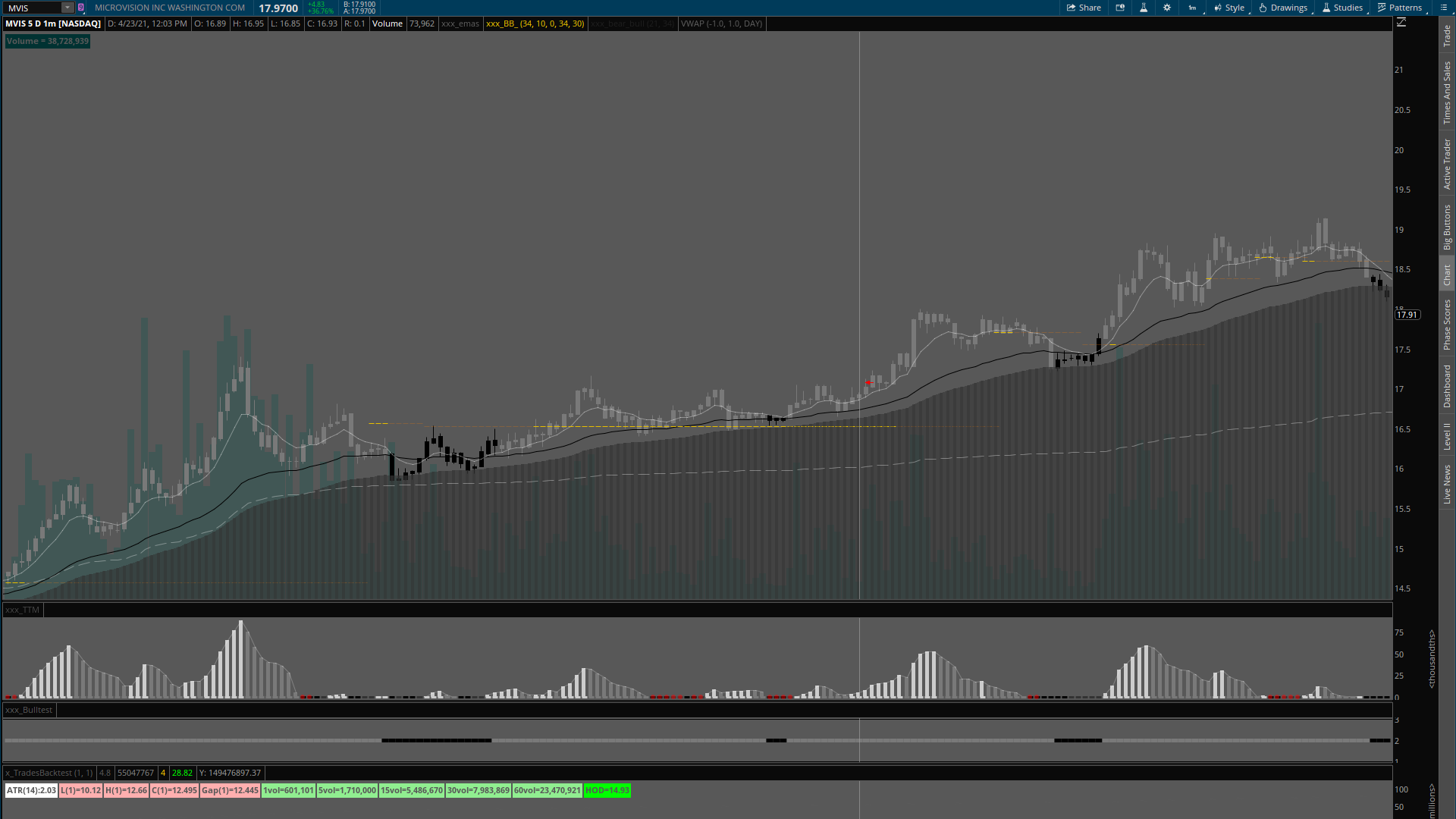Switch to the Active Trader panel
1456x819 pixels.
(1447, 164)
